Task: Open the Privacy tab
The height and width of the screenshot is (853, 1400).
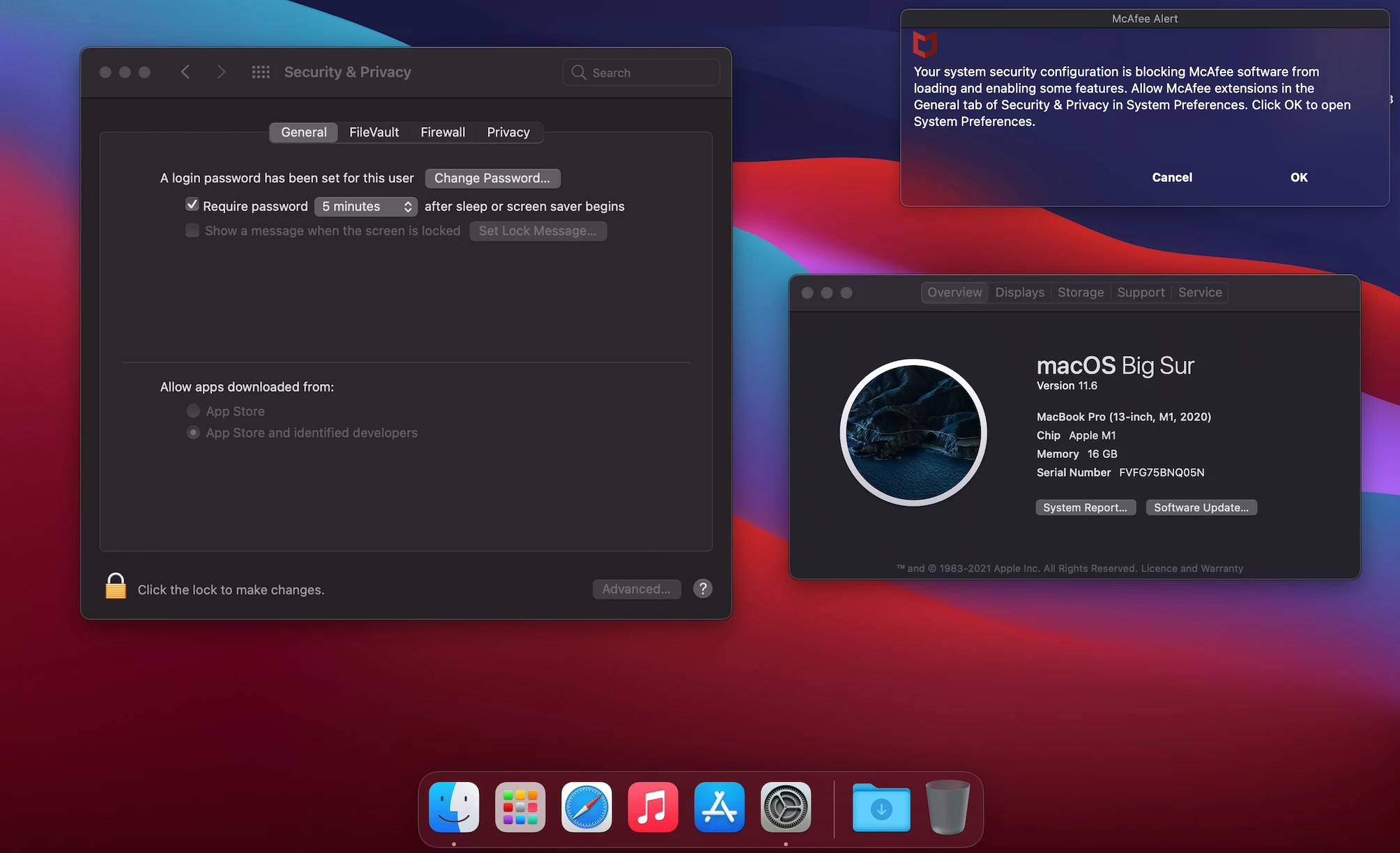Action: tap(508, 132)
